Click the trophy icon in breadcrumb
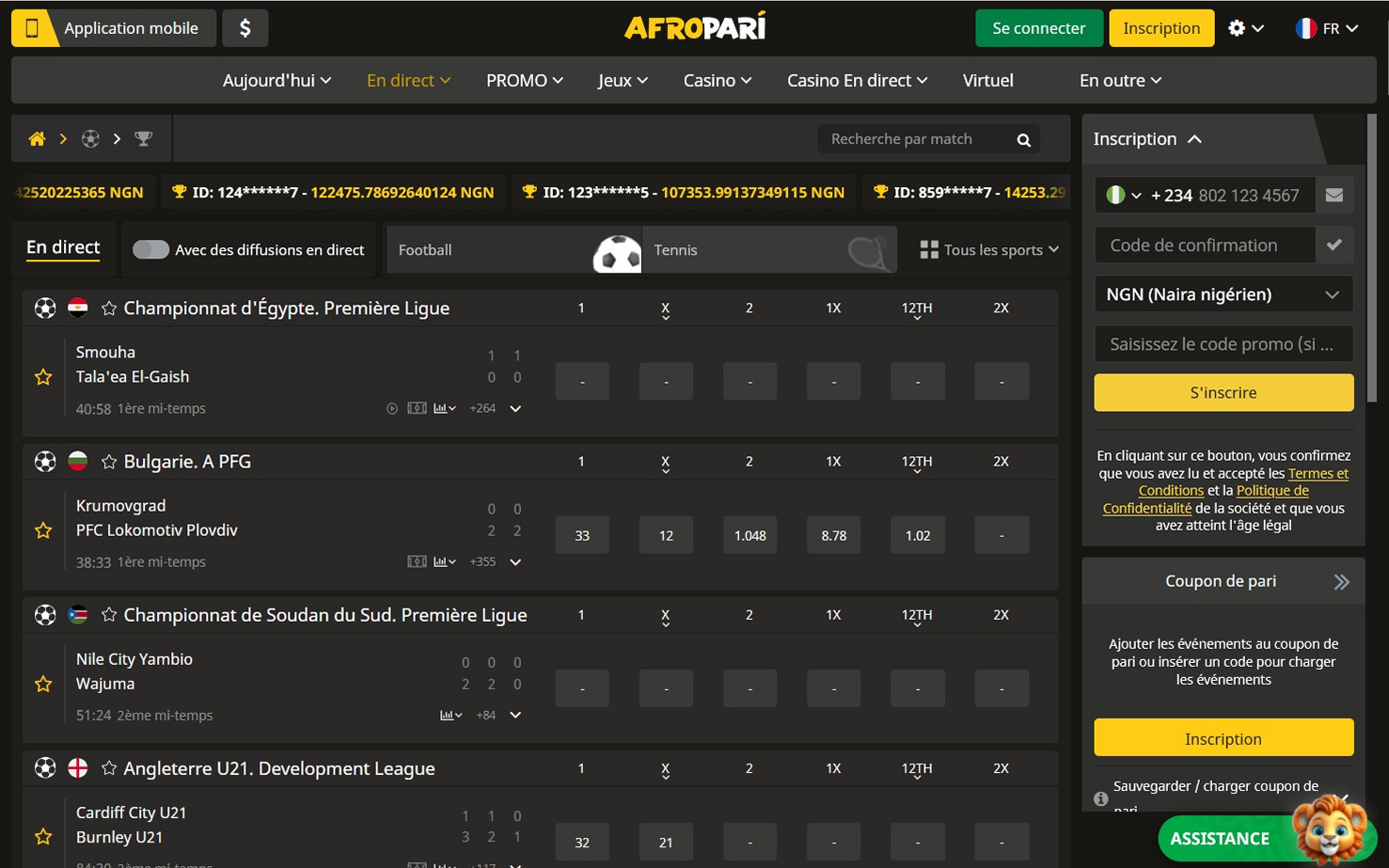Image resolution: width=1389 pixels, height=868 pixels. pyautogui.click(x=143, y=139)
